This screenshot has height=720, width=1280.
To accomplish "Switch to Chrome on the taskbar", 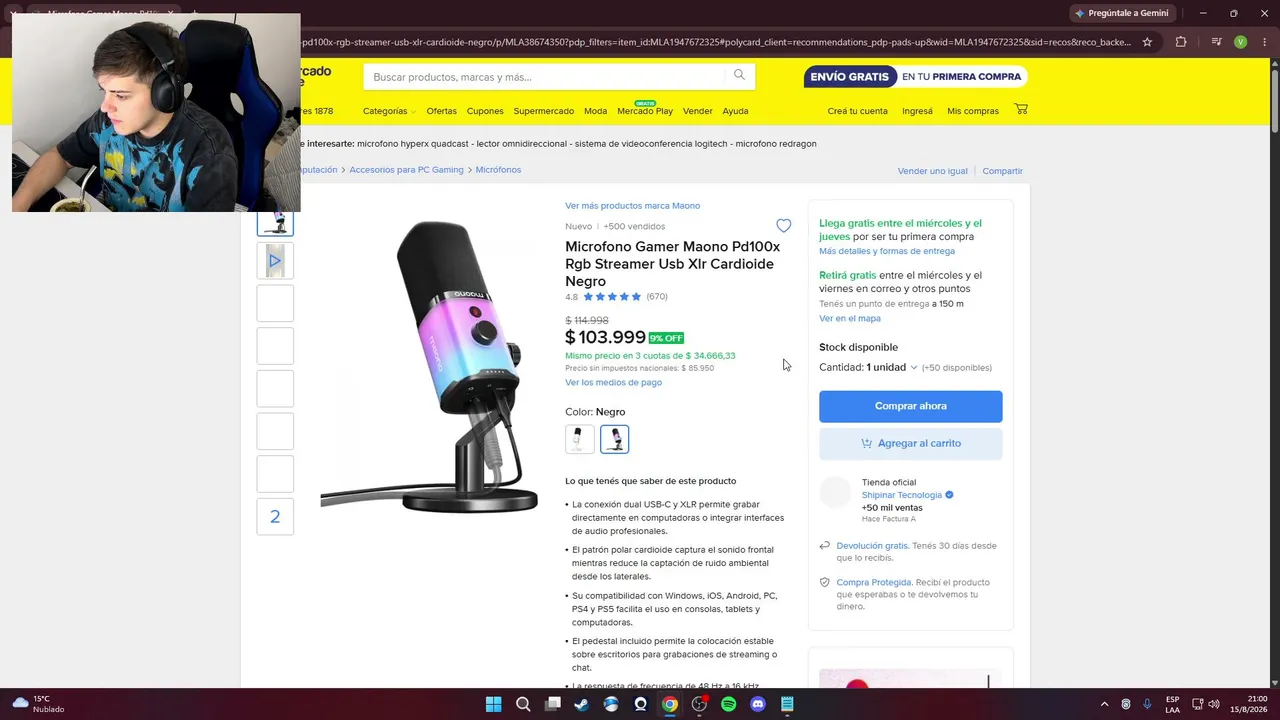I will (x=670, y=704).
